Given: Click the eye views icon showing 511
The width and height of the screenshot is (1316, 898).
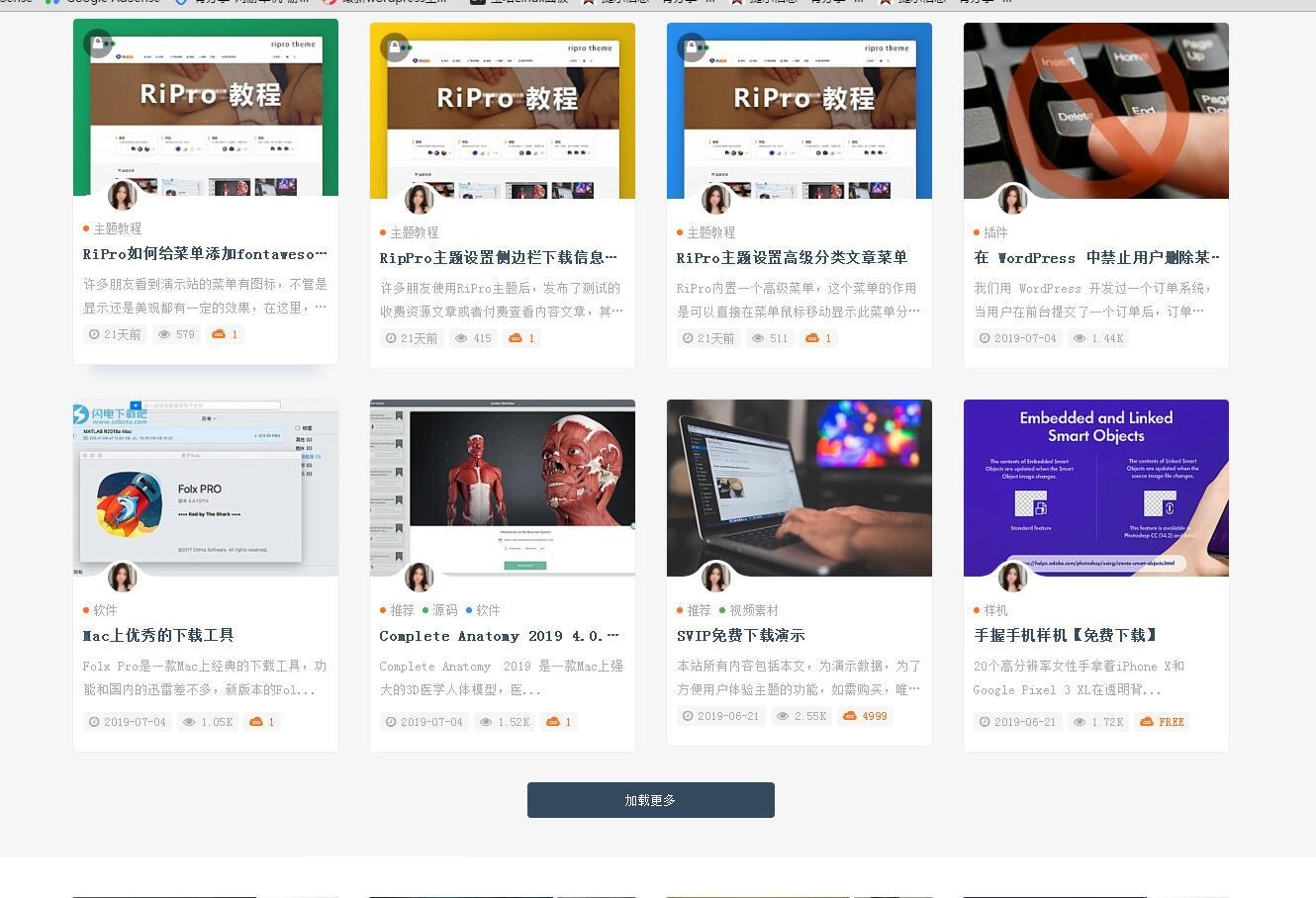Looking at the screenshot, I should (758, 338).
